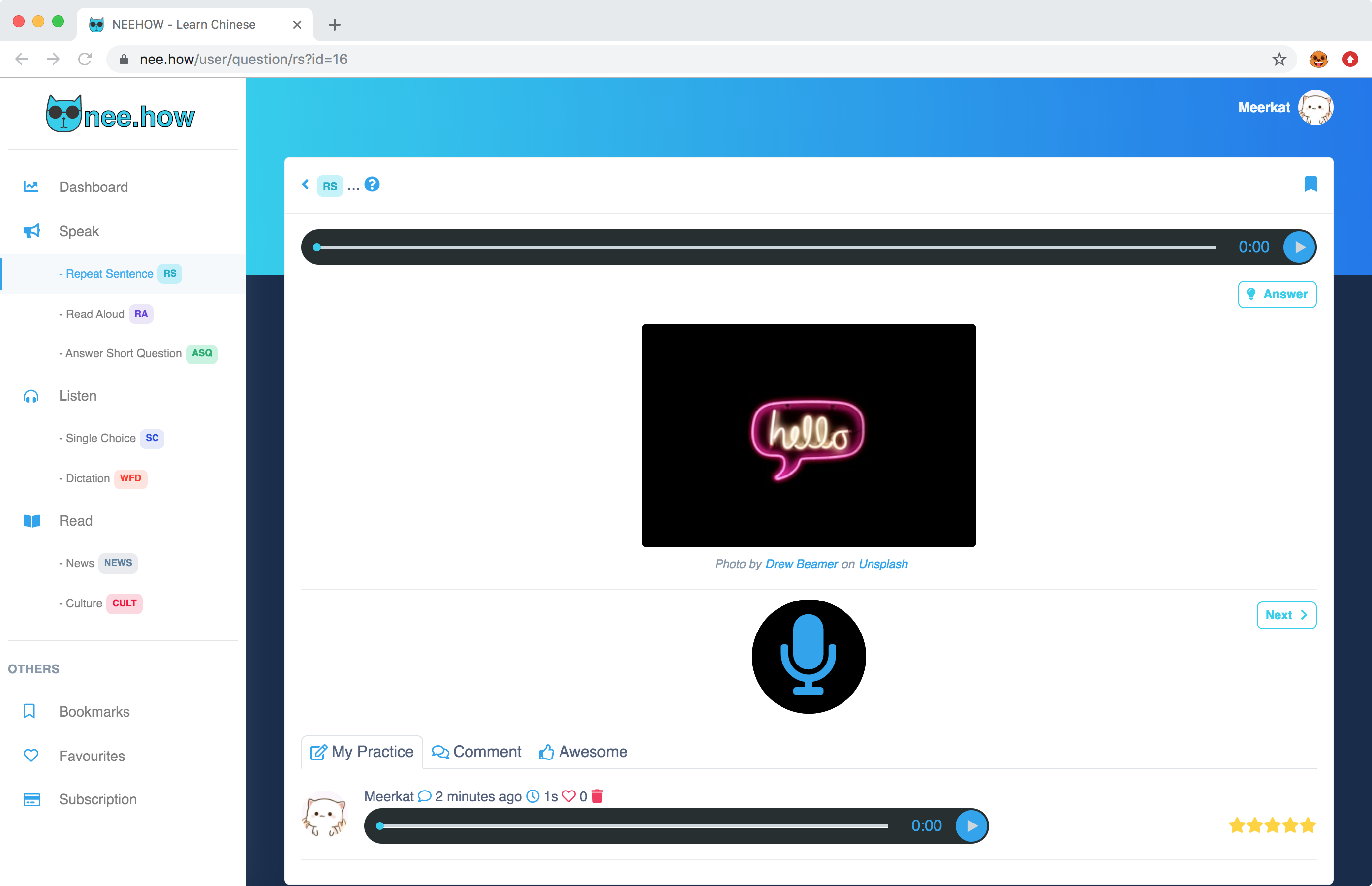Go back using the chevron beside RS
This screenshot has height=886, width=1372.
point(305,184)
